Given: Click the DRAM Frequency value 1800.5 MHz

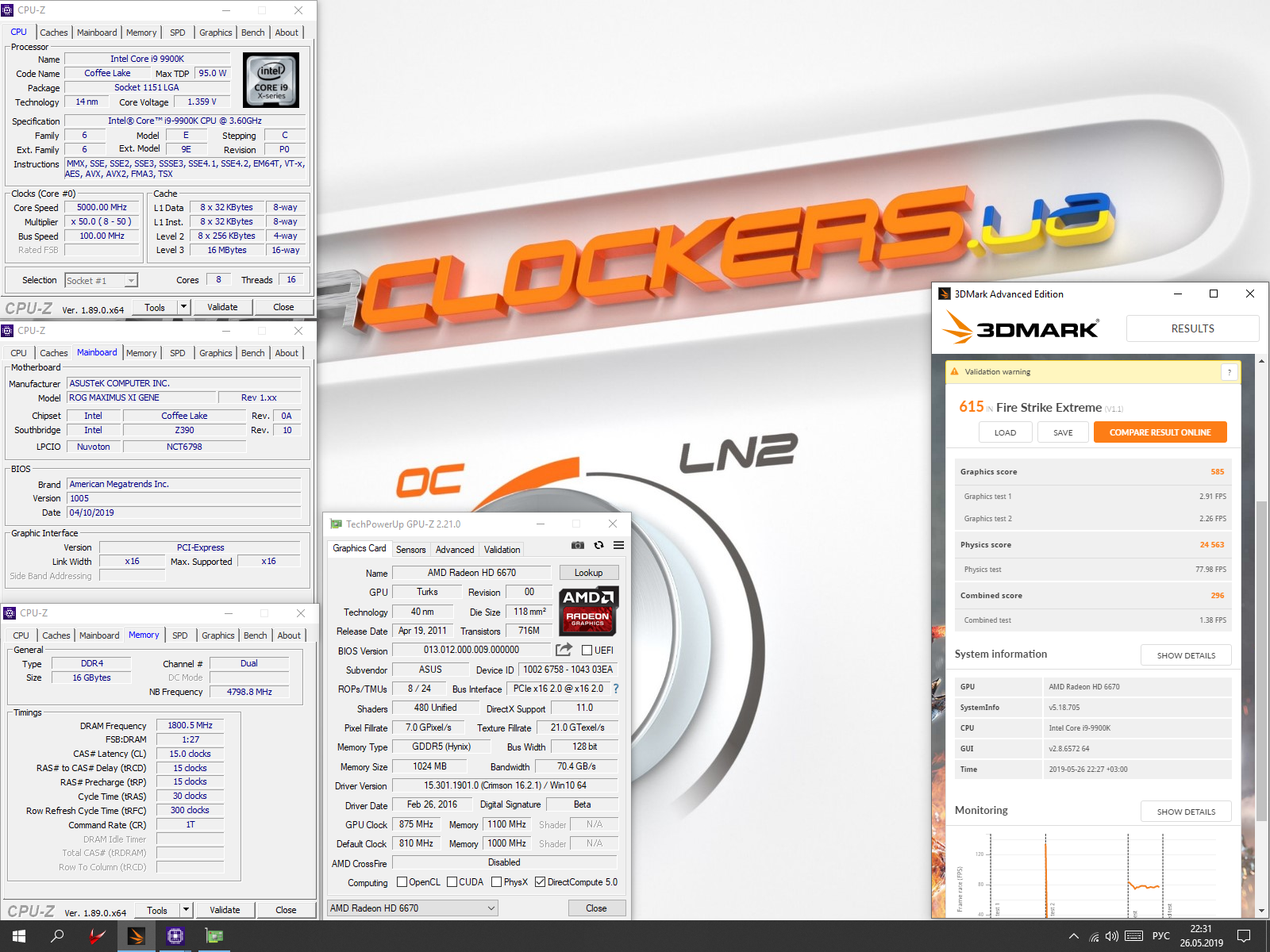Looking at the screenshot, I should (x=190, y=725).
